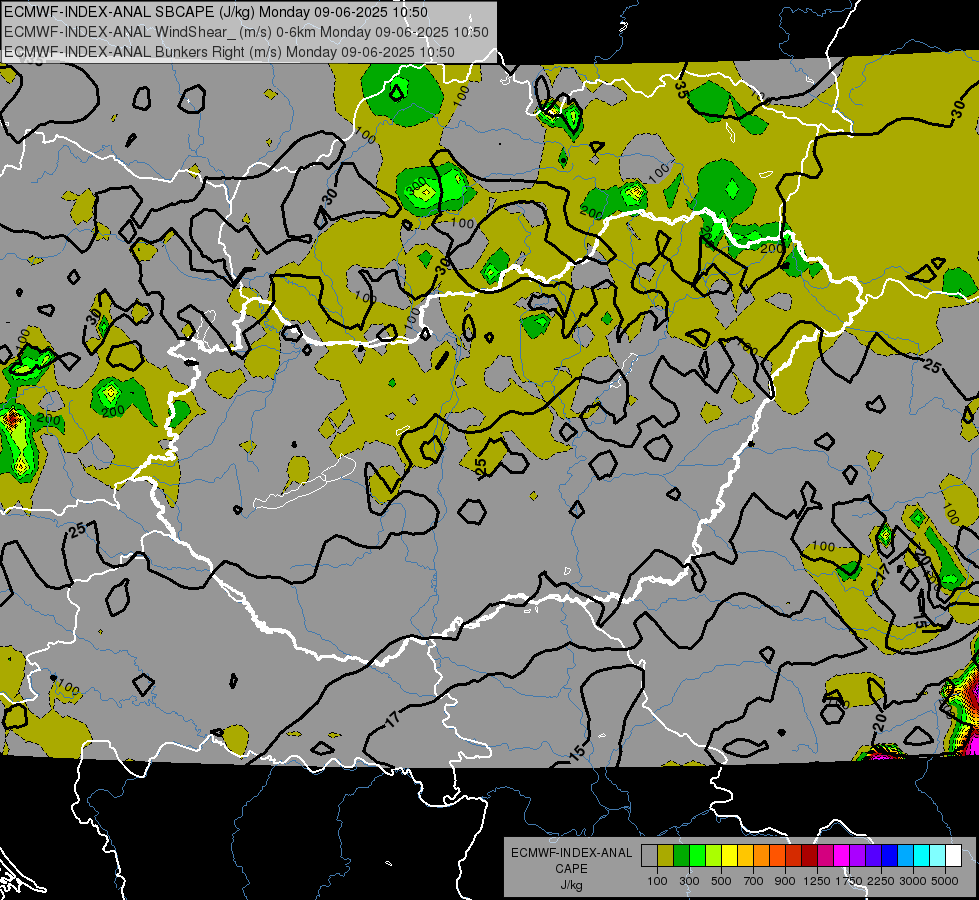Click the 1250 value under the legend bar

pyautogui.click(x=817, y=881)
